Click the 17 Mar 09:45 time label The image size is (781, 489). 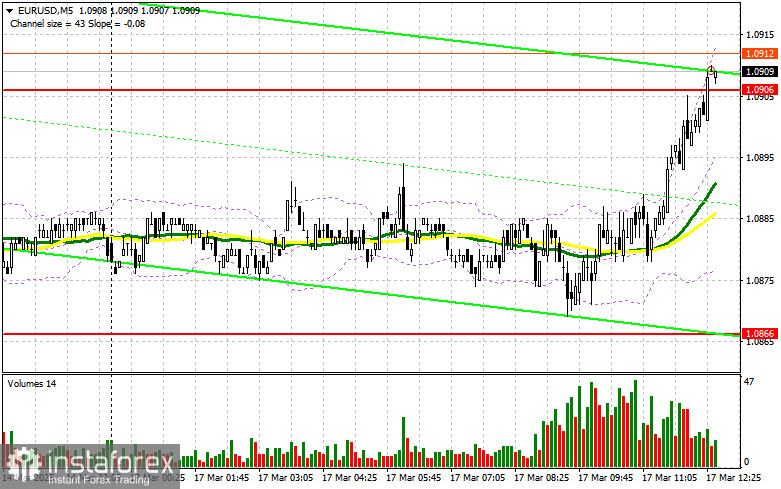coord(605,478)
